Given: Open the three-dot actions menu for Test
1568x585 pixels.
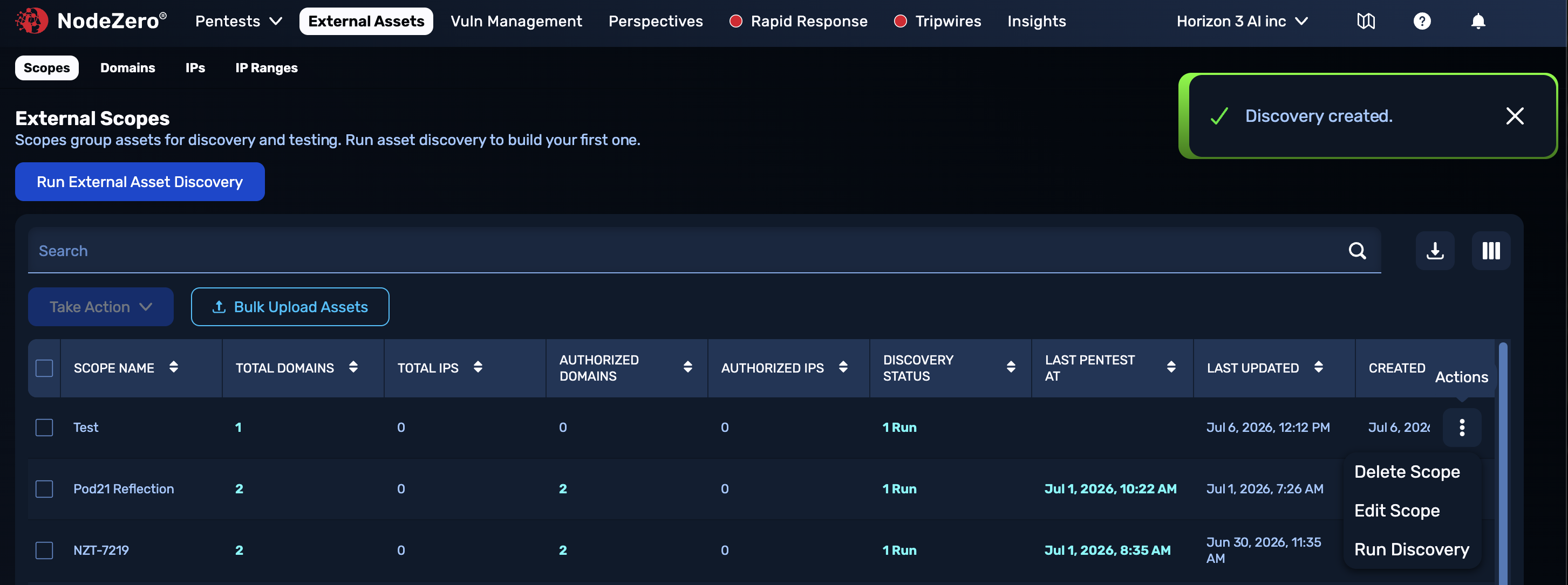Looking at the screenshot, I should point(1462,428).
